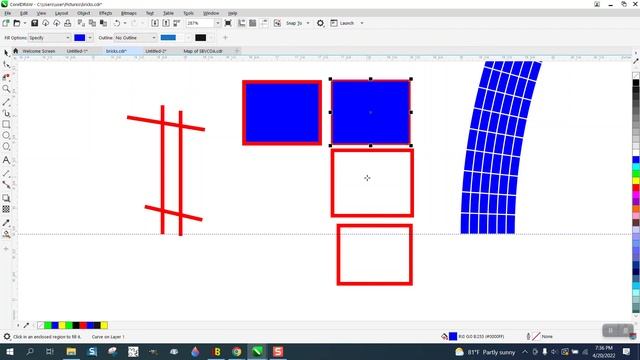Select the Freehand line tool
Image resolution: width=640 pixels, height=360 pixels.
(6, 101)
